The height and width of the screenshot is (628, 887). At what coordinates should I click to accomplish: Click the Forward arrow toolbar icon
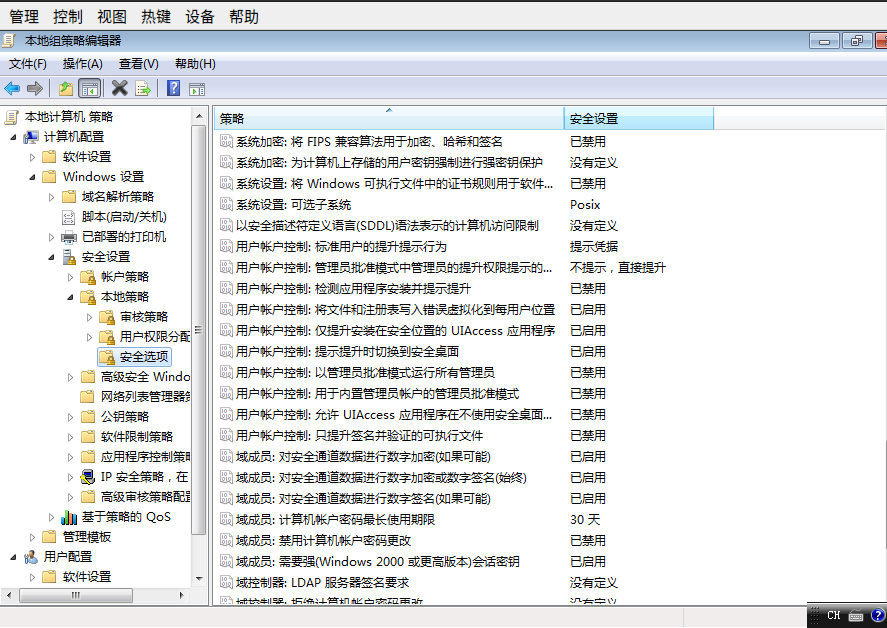pos(35,88)
